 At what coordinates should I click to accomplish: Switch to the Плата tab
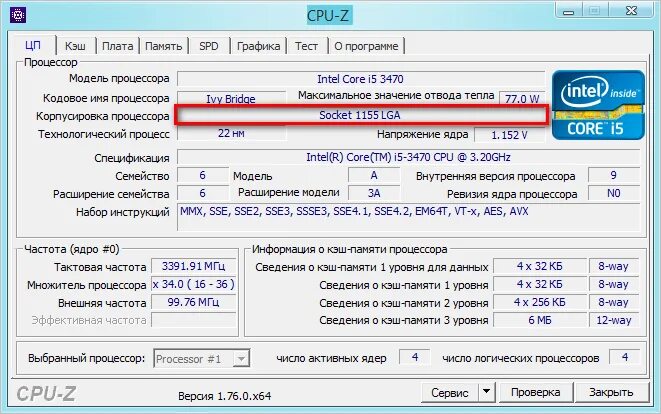[x=117, y=46]
